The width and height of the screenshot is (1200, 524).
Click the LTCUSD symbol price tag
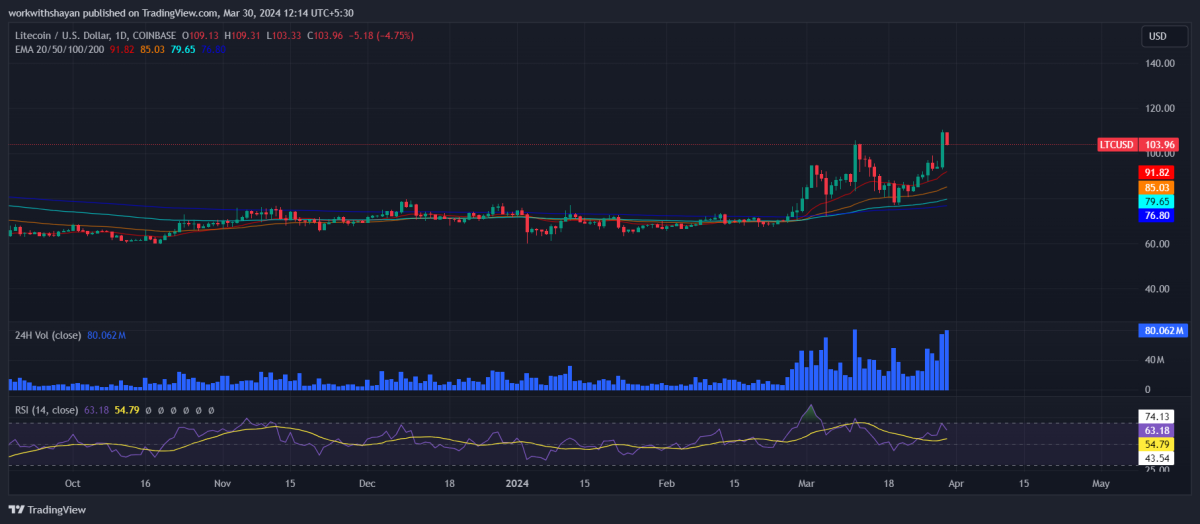tap(1116, 145)
